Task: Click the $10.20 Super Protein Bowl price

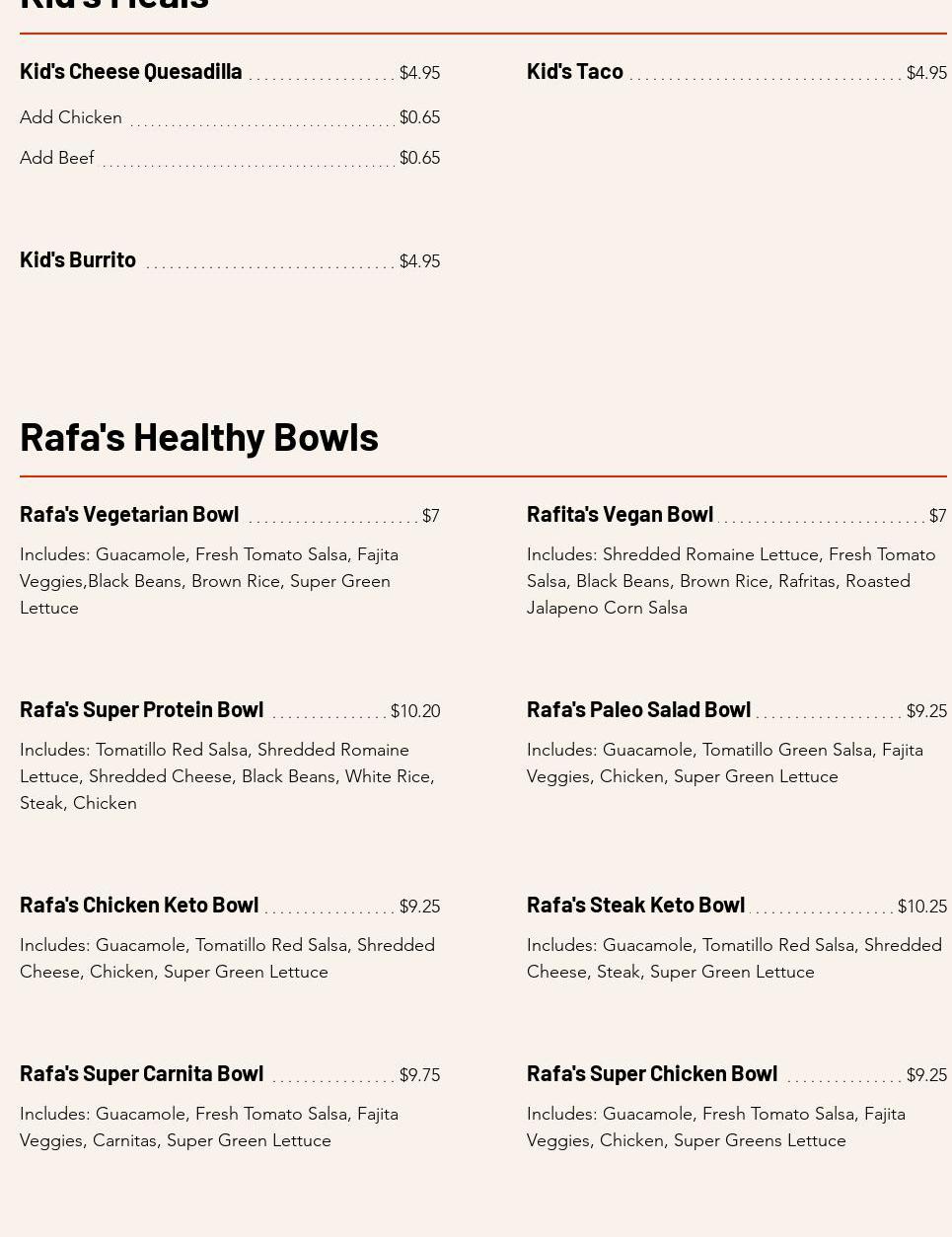Action: pos(415,711)
